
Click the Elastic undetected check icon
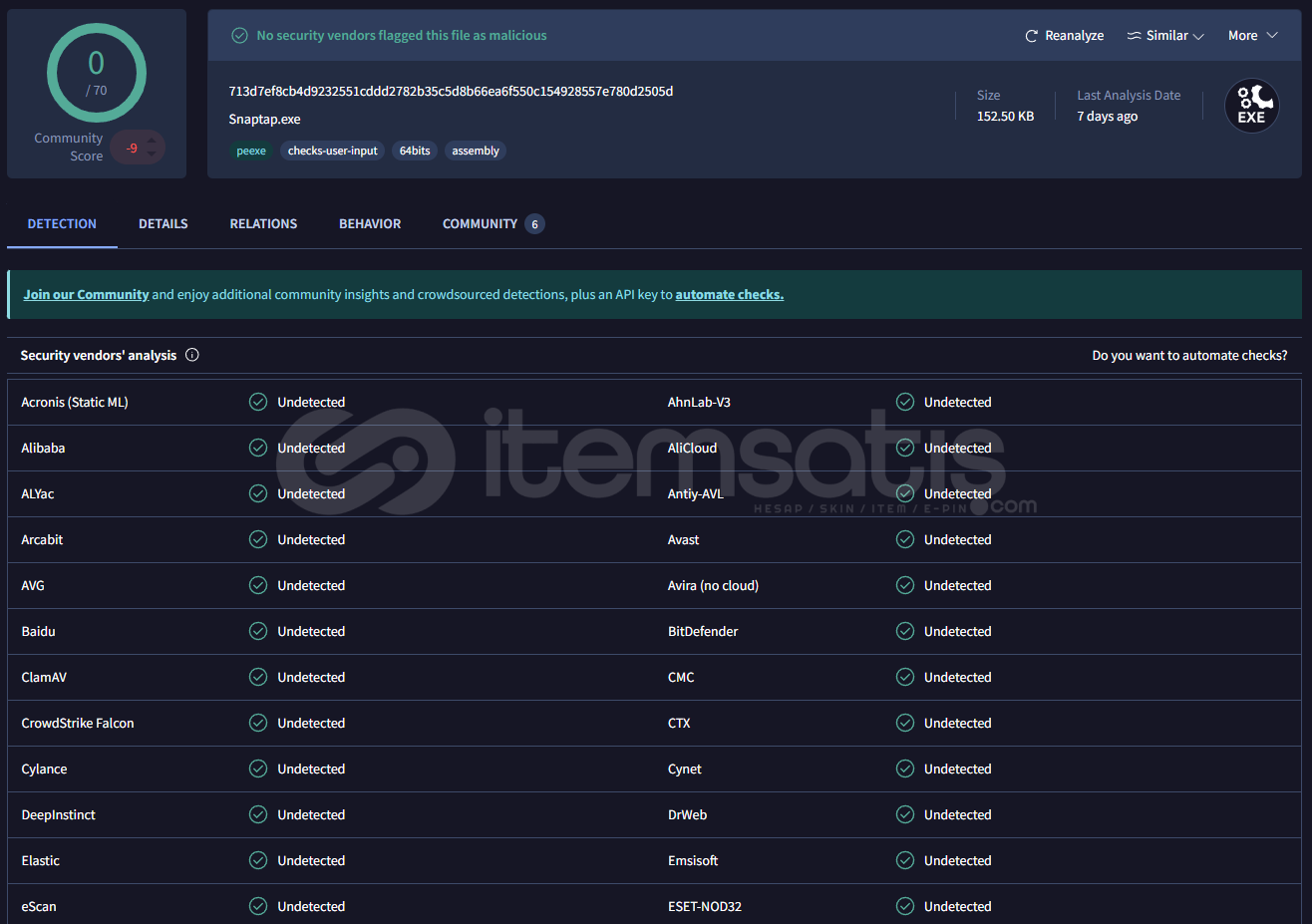click(258, 860)
